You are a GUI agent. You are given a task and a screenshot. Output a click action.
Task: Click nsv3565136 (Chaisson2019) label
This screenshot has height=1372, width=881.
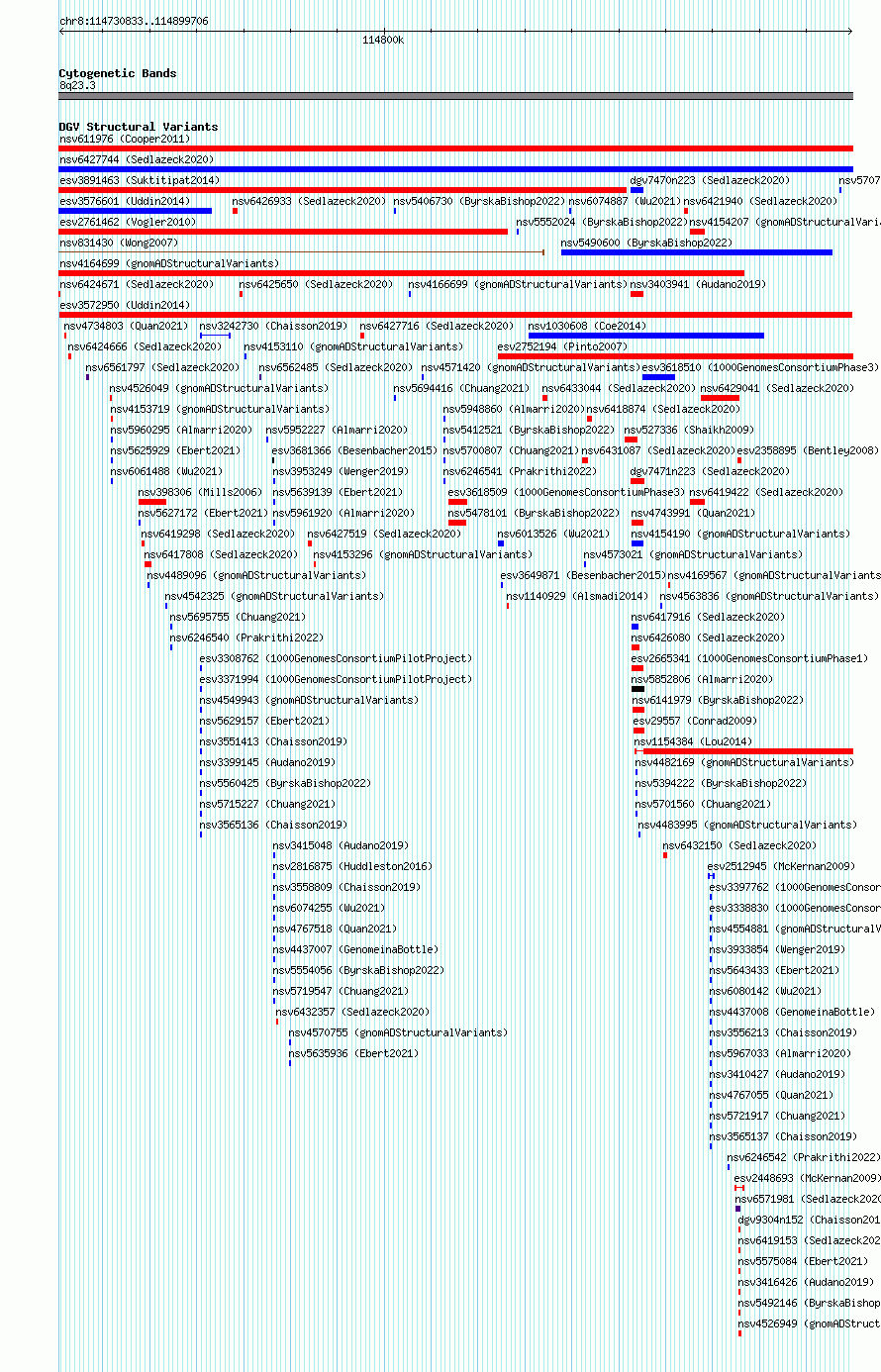(x=274, y=825)
